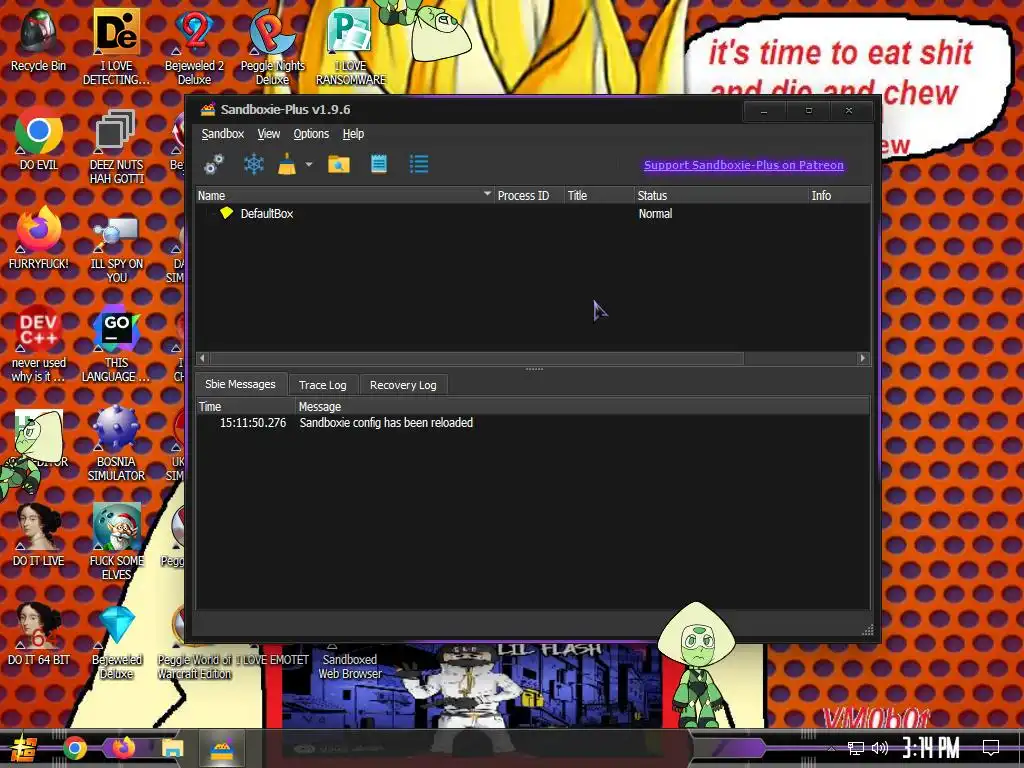This screenshot has width=1024, height=768.
Task: Open the Start button on taskbar
Action: tap(24, 748)
